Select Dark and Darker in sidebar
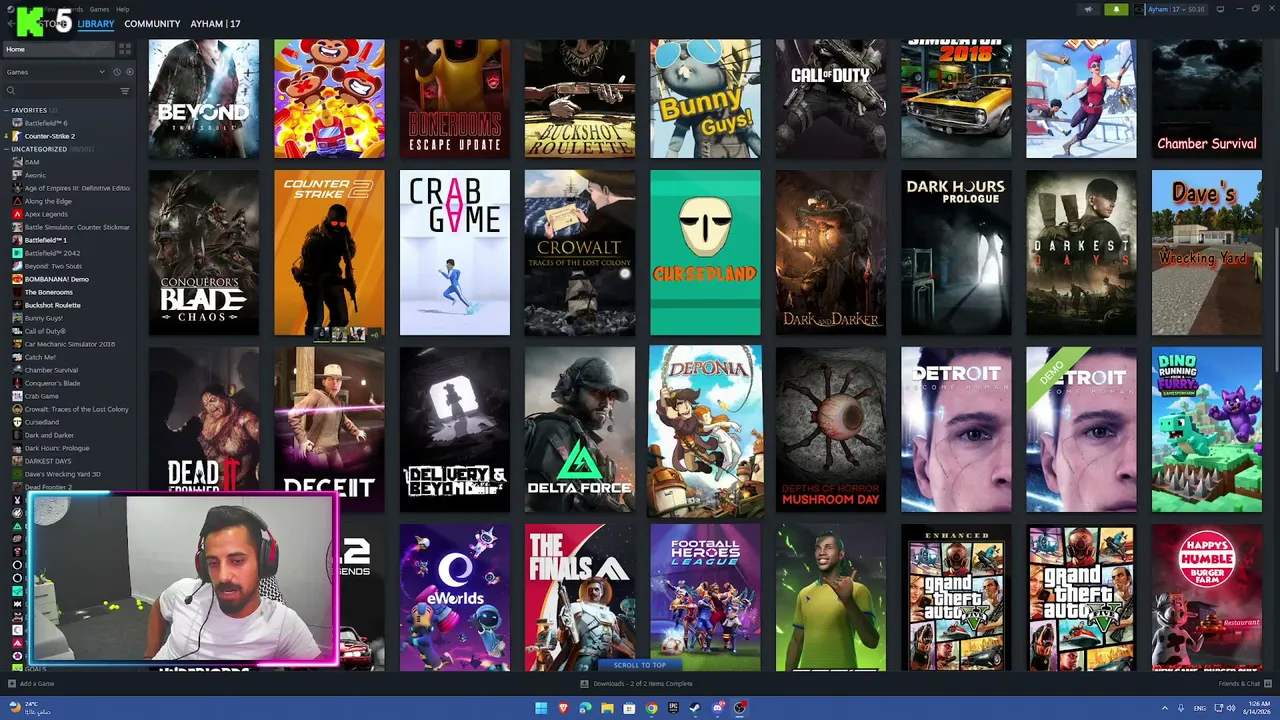 click(49, 435)
